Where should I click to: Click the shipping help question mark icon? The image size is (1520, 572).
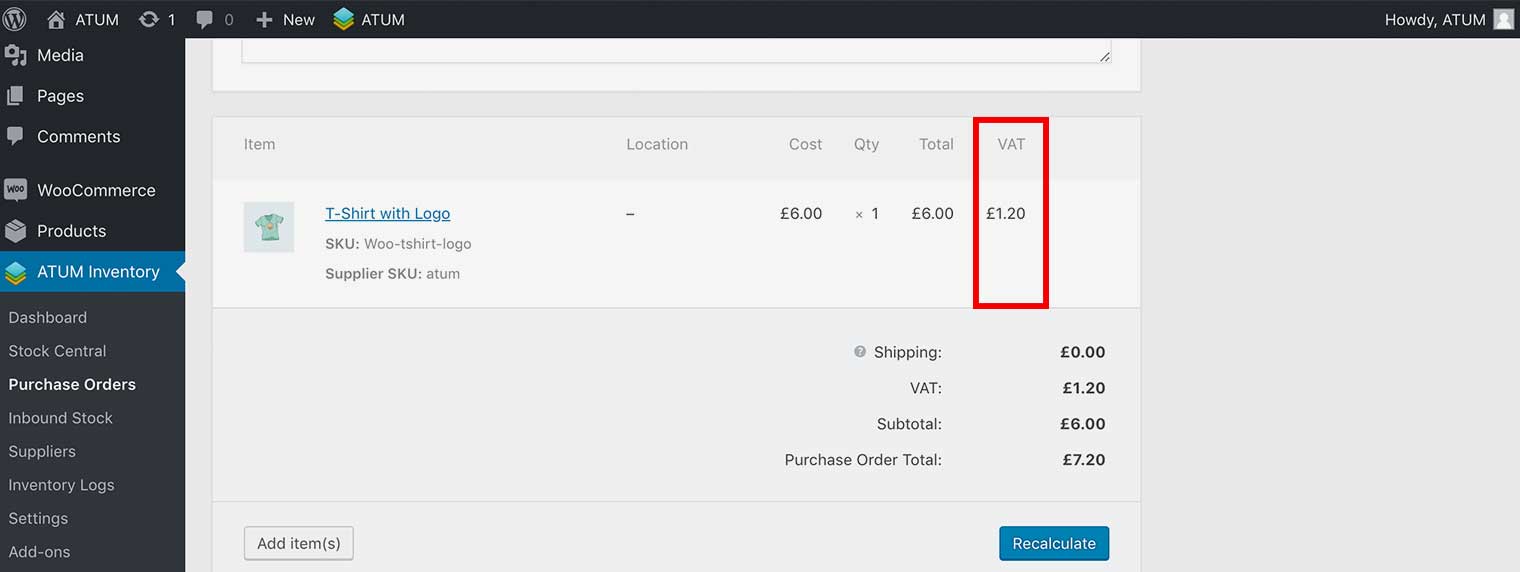[859, 352]
